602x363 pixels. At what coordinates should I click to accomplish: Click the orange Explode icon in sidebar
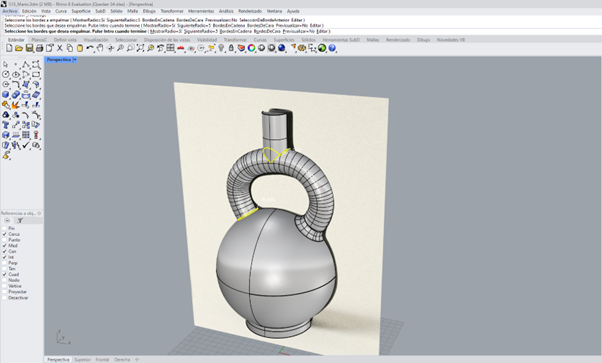(16, 104)
